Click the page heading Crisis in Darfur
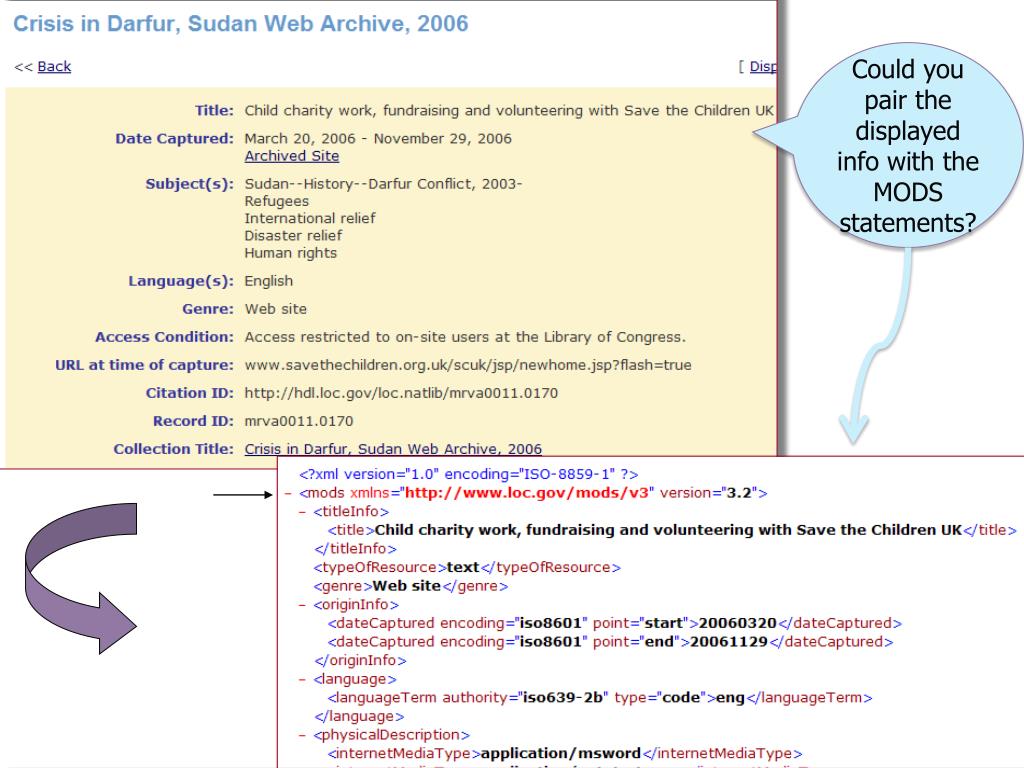 [x=241, y=24]
